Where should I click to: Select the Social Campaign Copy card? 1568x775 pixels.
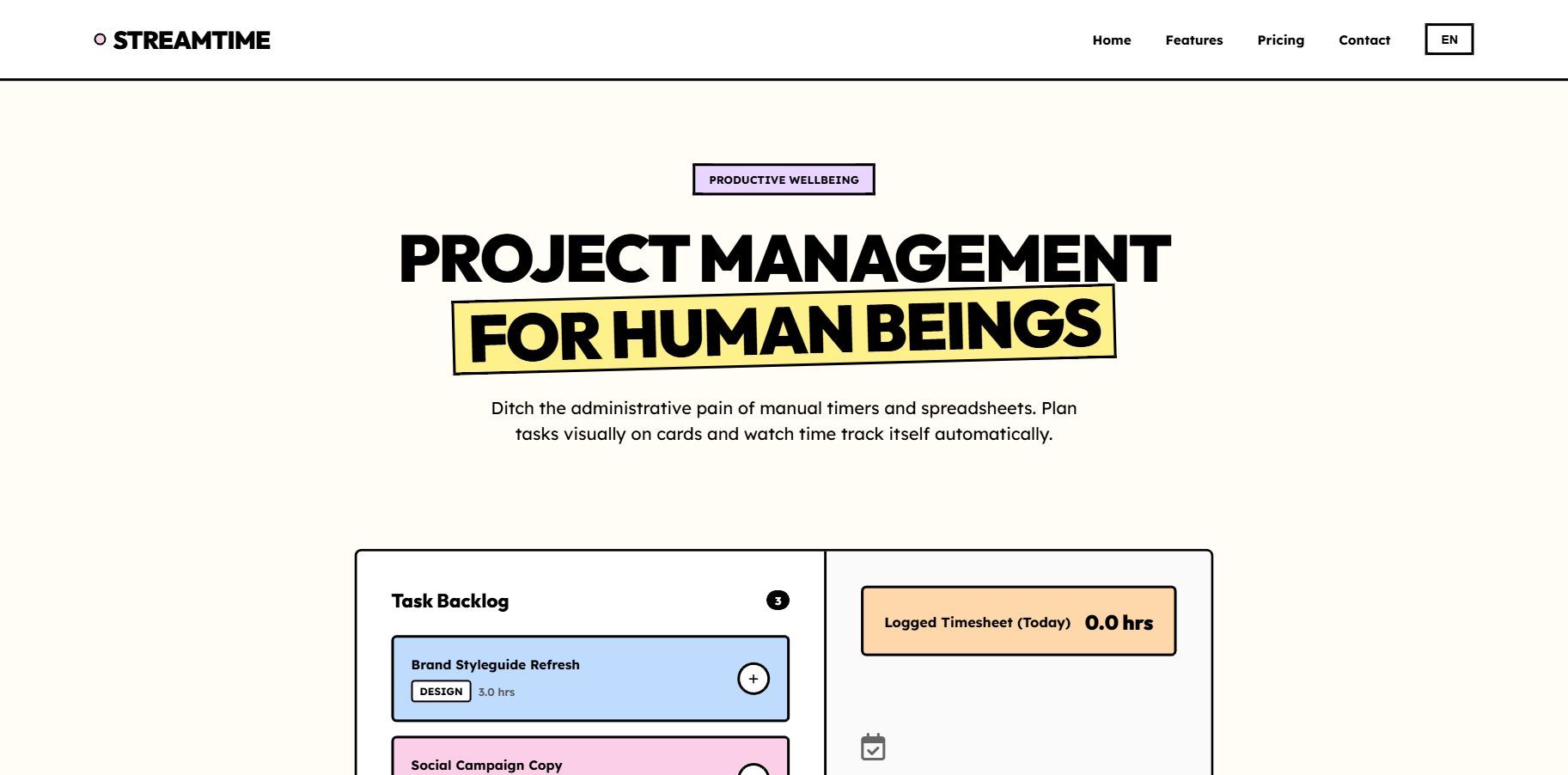tap(590, 756)
